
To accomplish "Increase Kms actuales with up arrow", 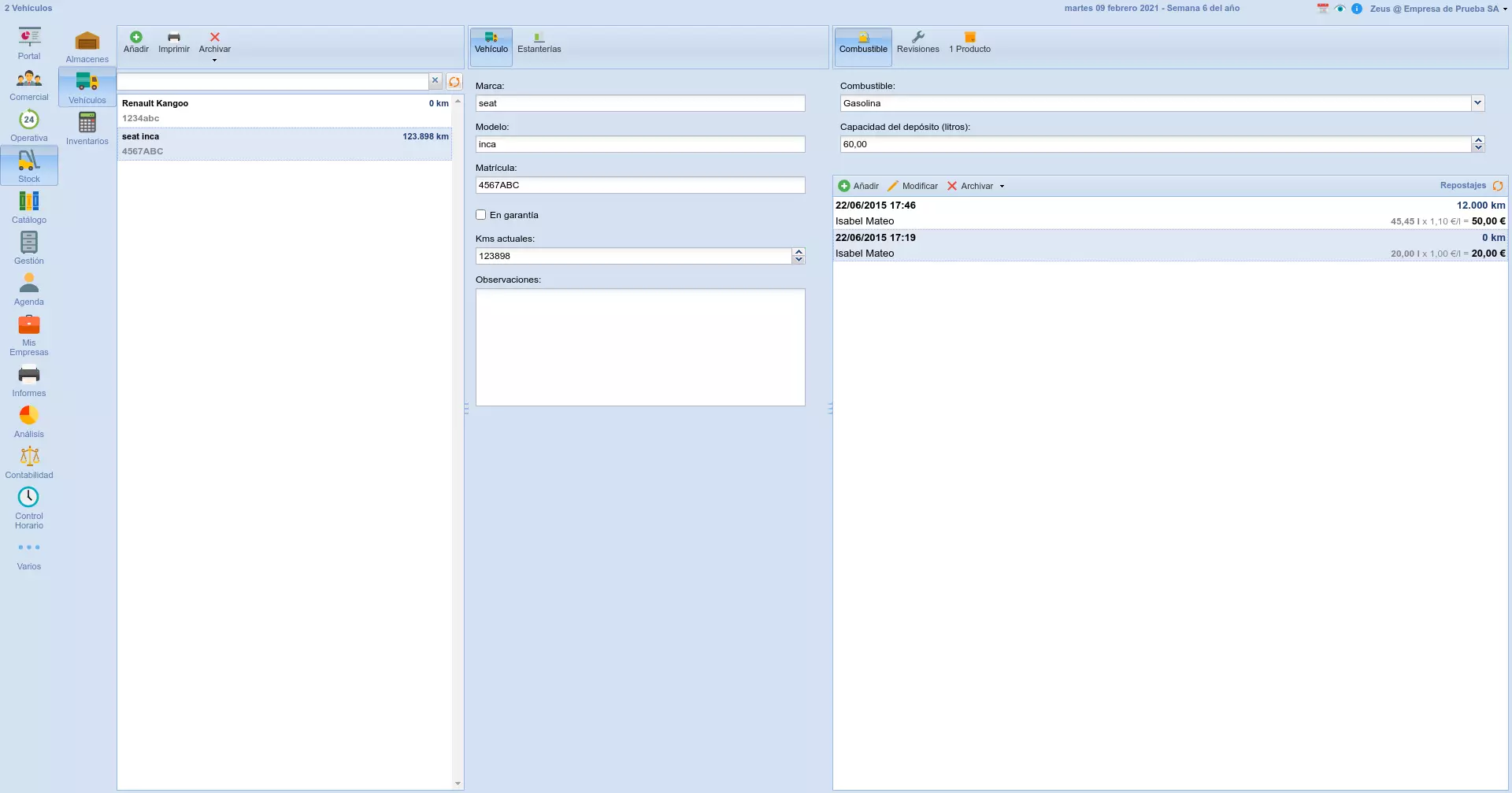I will (799, 252).
